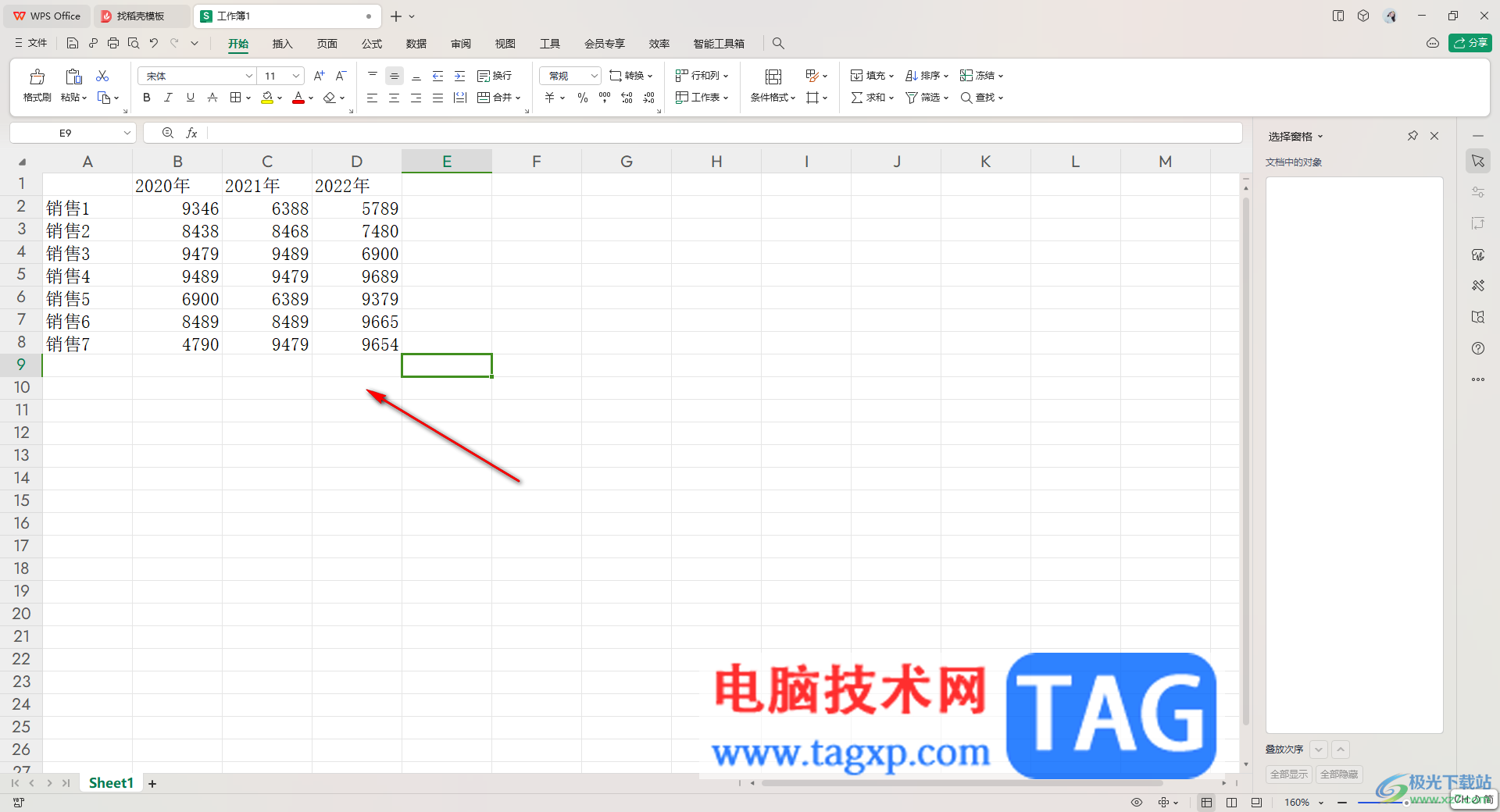Viewport: 1500px width, 812px height.
Task: Toggle underline formatting
Action: [x=191, y=98]
